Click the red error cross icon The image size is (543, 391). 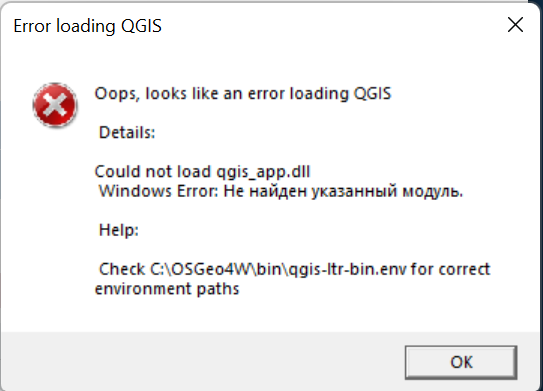coord(55,105)
